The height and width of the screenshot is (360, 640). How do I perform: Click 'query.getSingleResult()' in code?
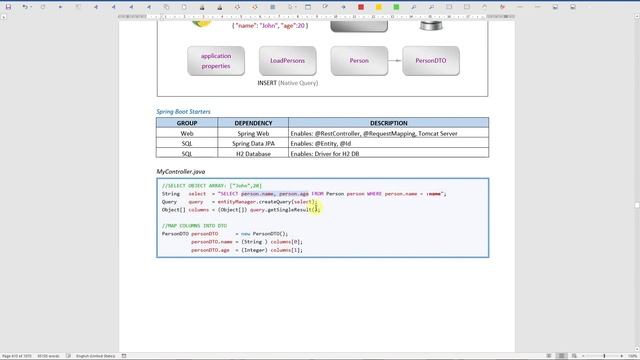[284, 210]
